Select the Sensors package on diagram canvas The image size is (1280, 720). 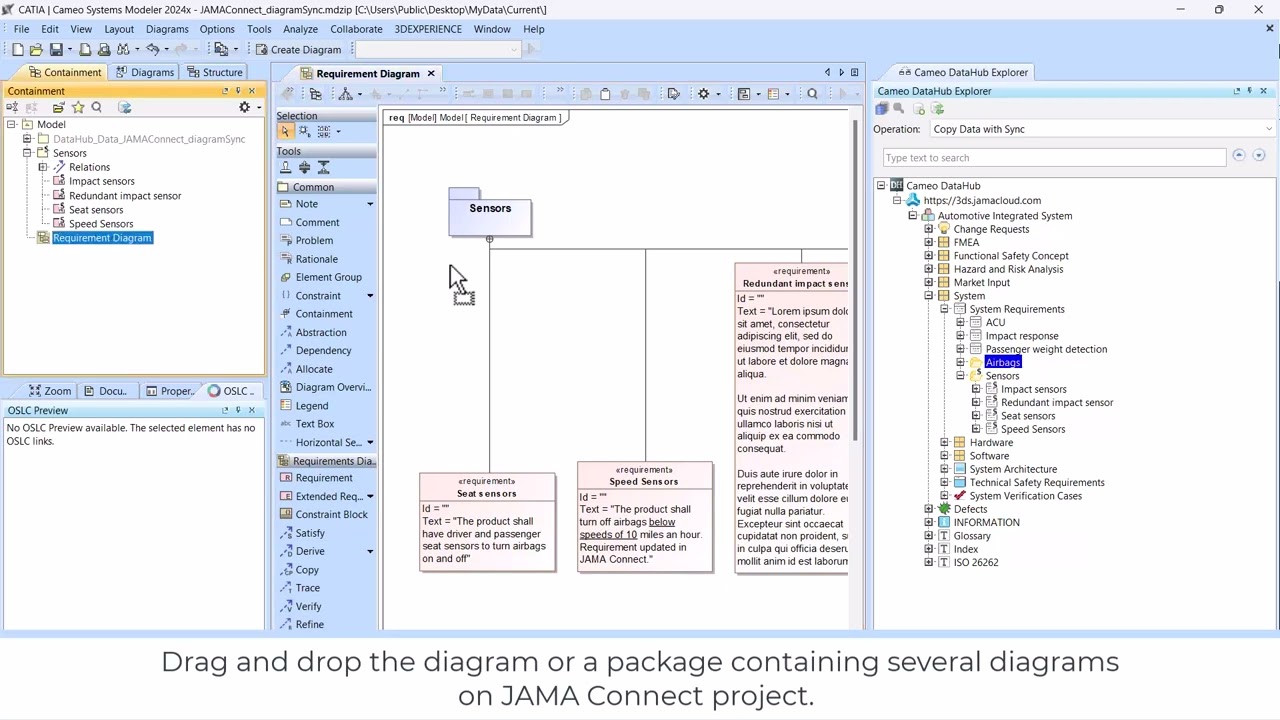coord(490,213)
